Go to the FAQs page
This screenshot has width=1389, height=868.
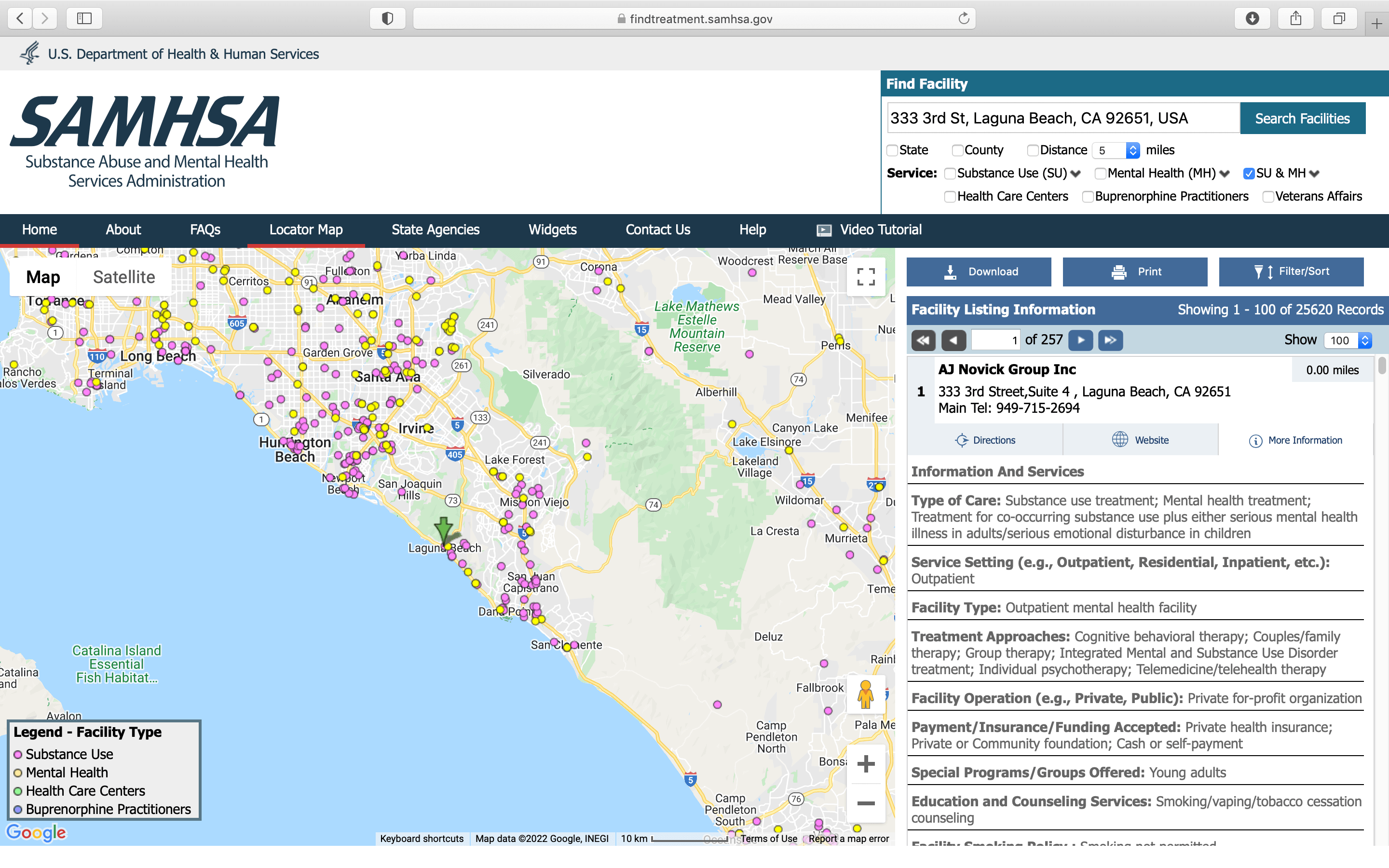coord(205,230)
